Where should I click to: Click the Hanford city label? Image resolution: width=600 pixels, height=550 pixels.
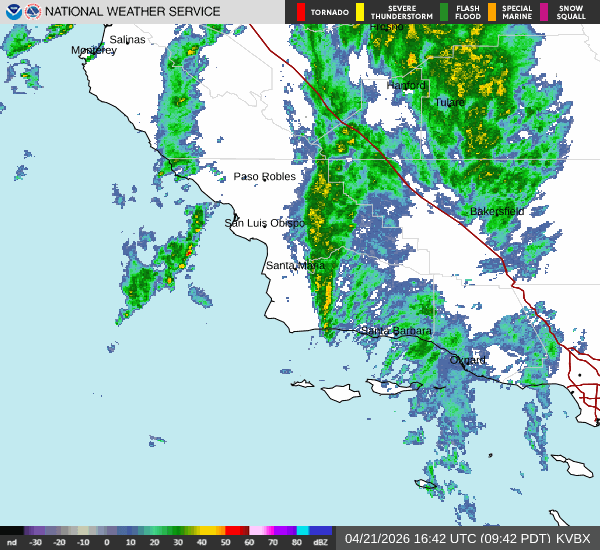pyautogui.click(x=406, y=85)
